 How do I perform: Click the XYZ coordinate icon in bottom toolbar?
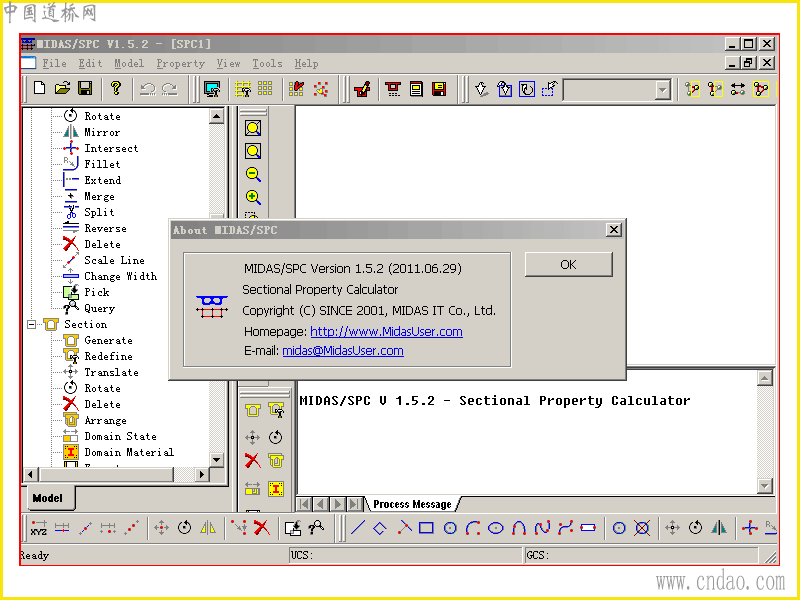coord(39,528)
